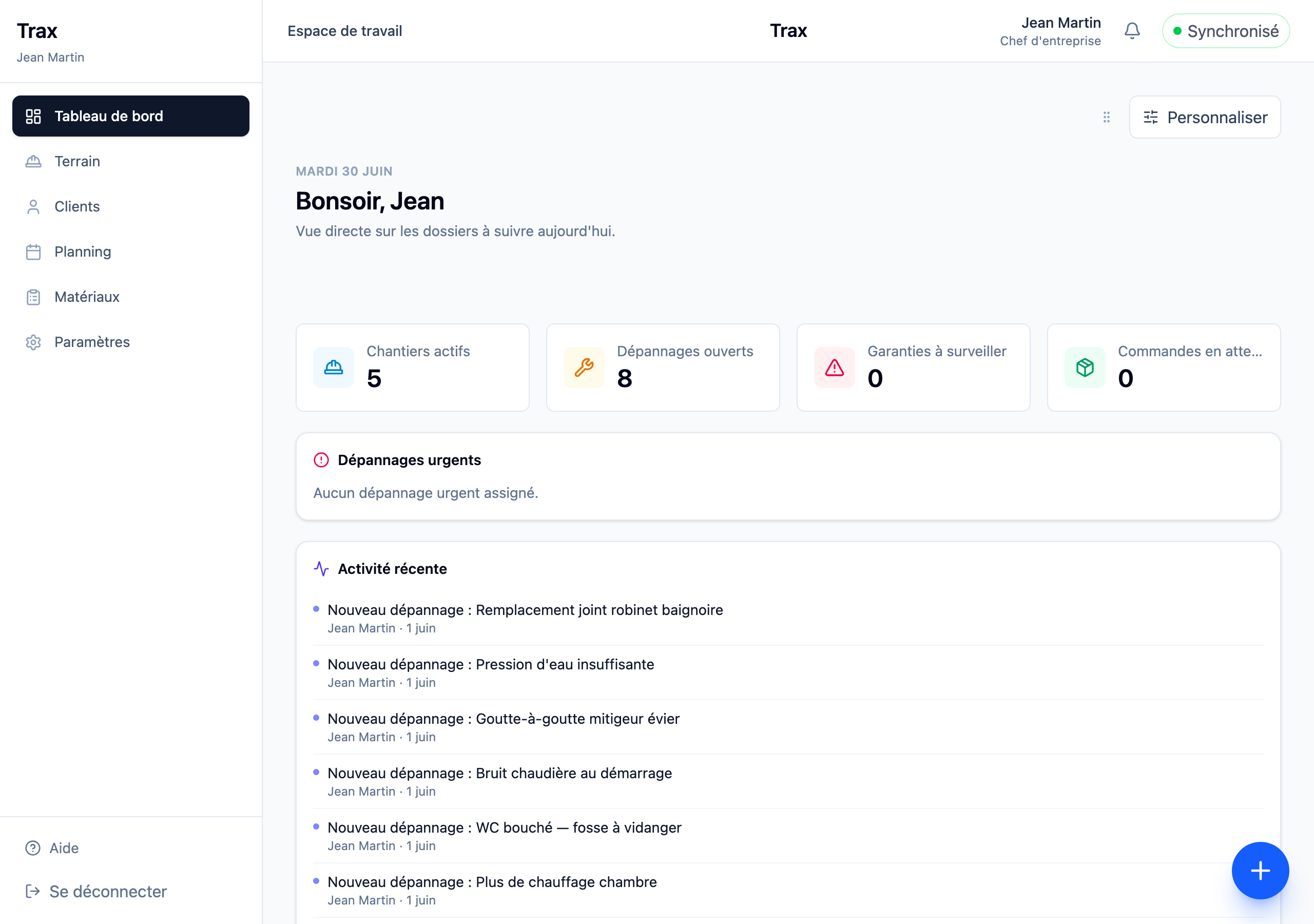Click the 'Espace de travail' header label

pos(344,31)
